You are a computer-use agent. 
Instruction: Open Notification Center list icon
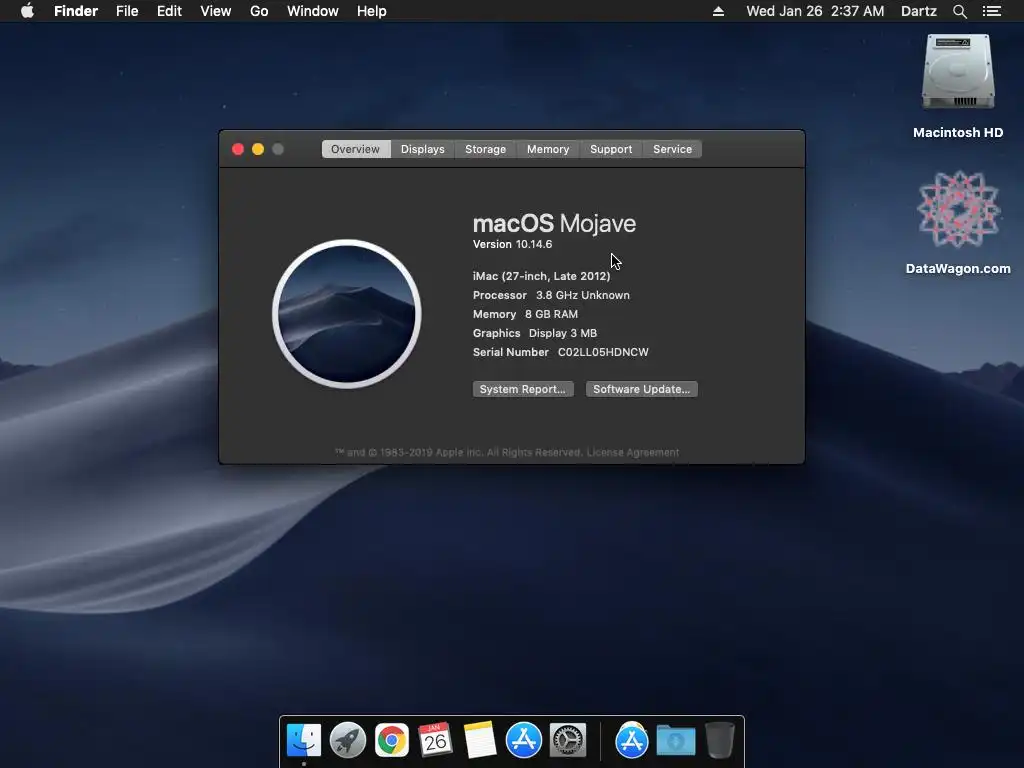pos(992,11)
